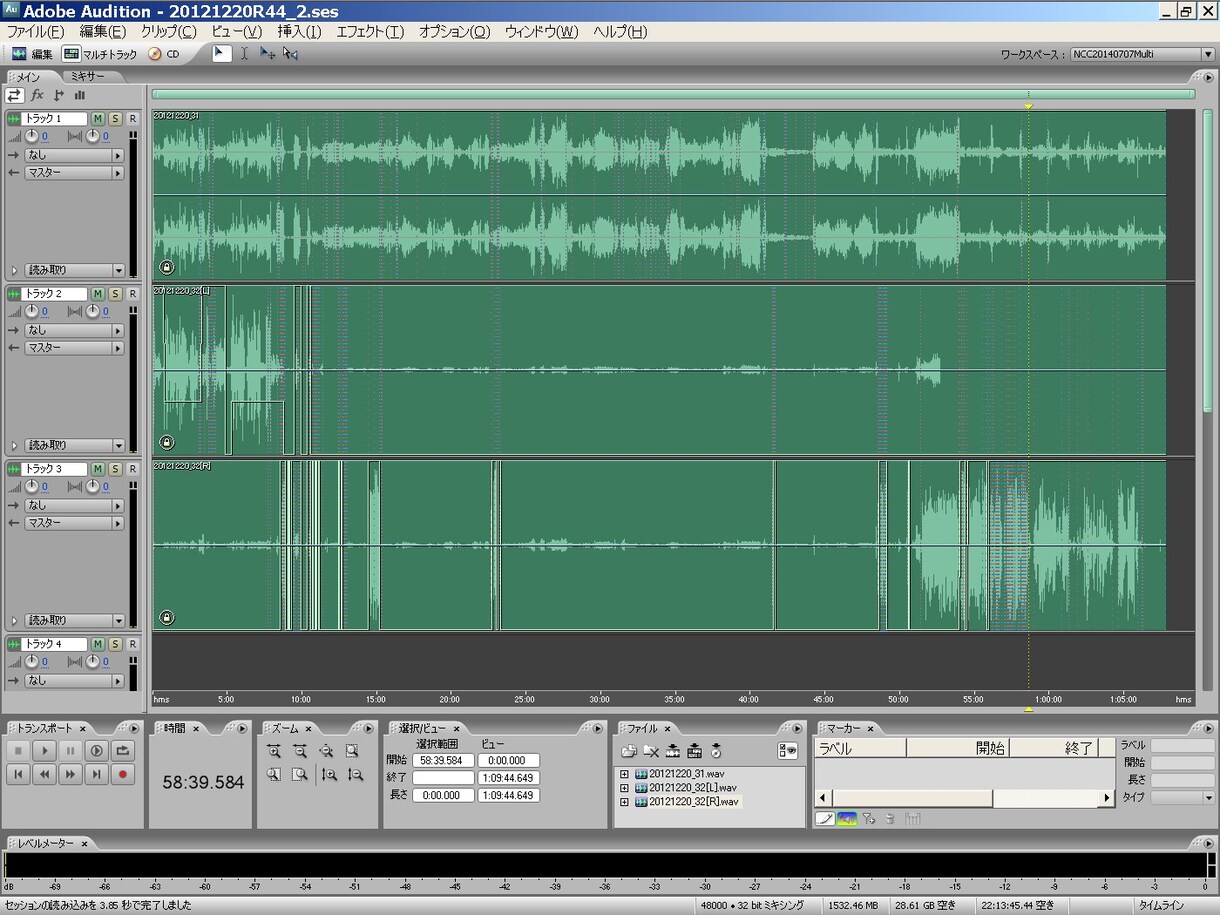
Task: Show the EQ track controls
Action: point(79,95)
